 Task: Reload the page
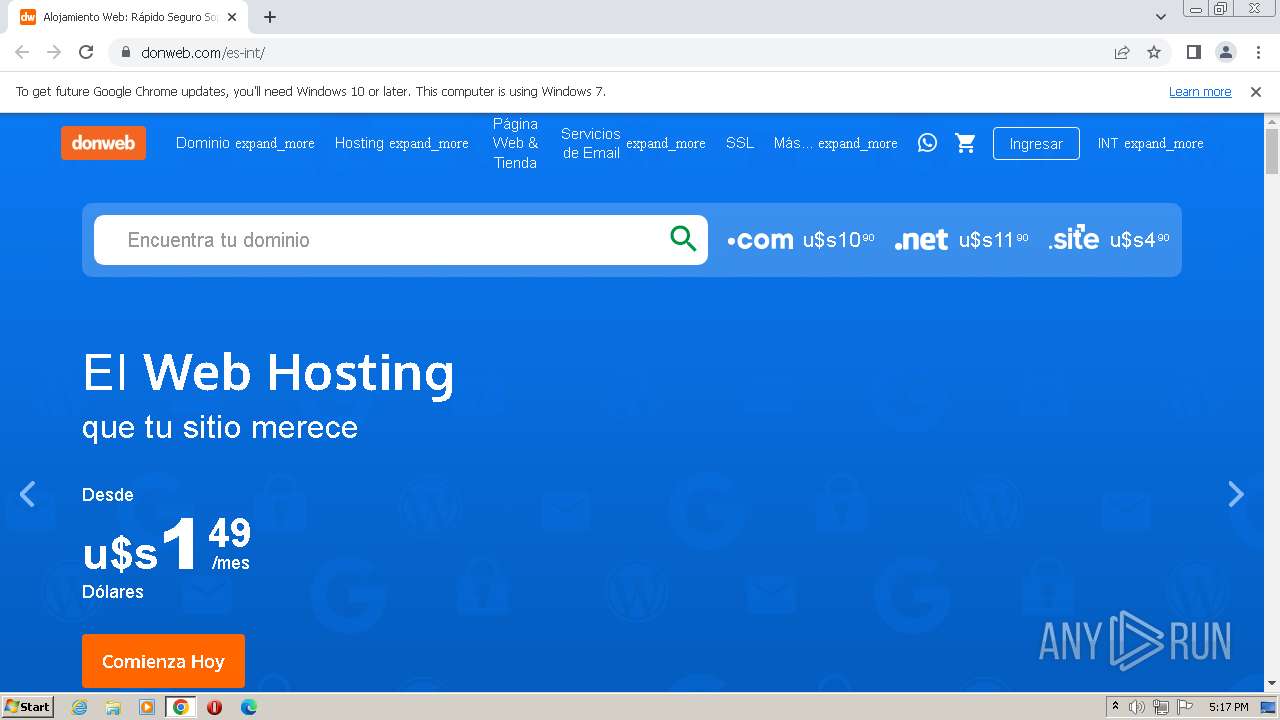click(87, 52)
